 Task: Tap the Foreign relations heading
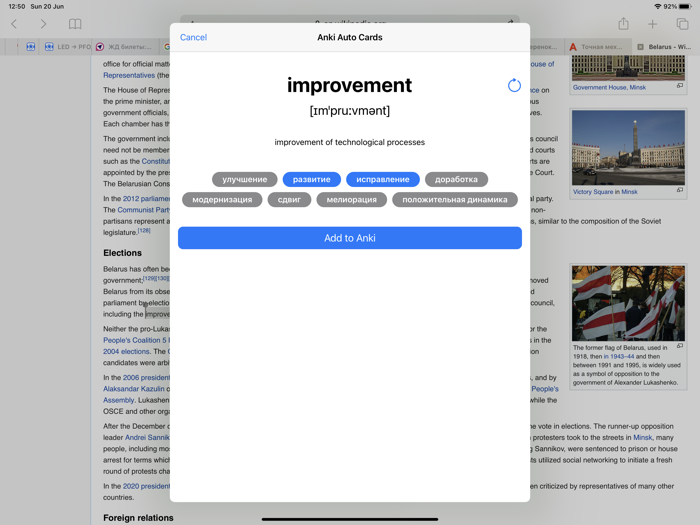pos(138,517)
